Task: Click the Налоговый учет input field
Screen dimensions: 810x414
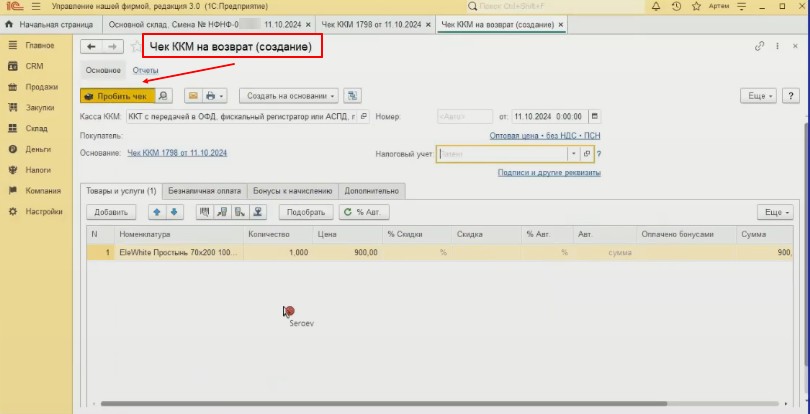Action: click(x=502, y=154)
